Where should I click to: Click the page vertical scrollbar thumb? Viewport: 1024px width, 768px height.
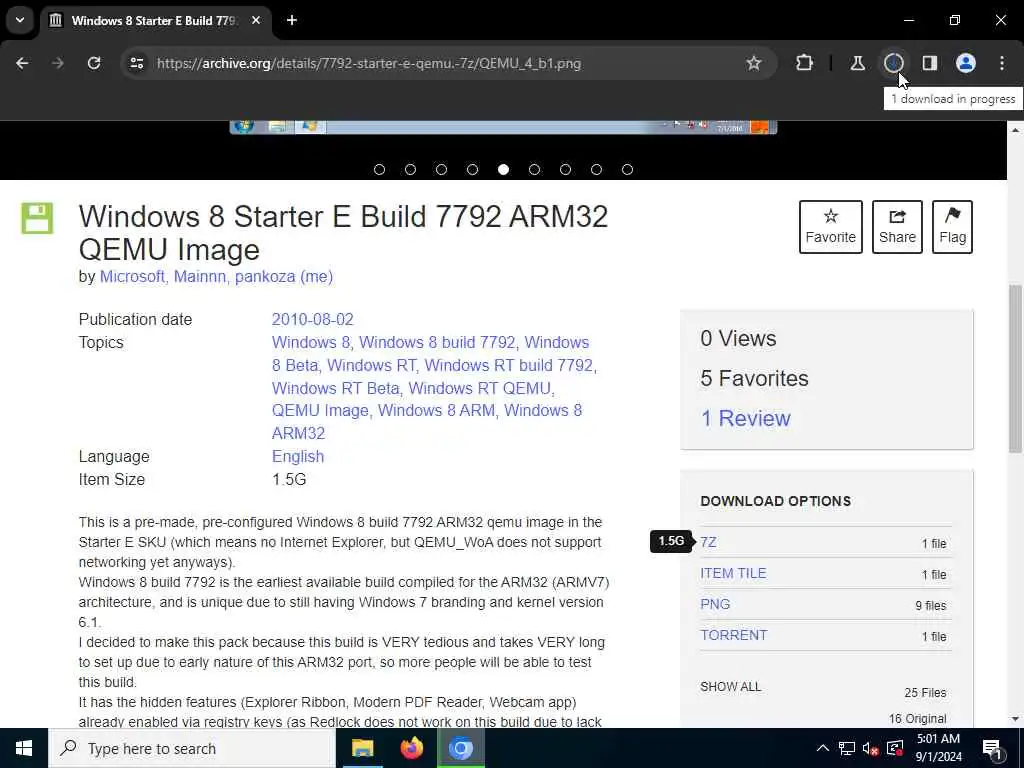pyautogui.click(x=1015, y=368)
